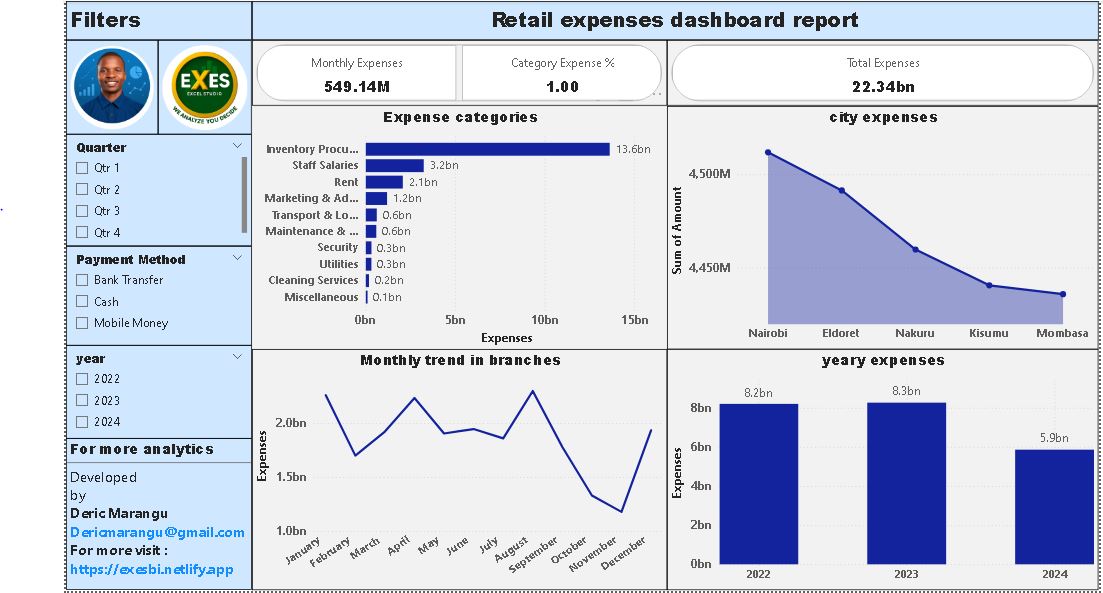This screenshot has height=593, width=1103.
Task: Click the EXES Excel Studio logo
Action: (204, 85)
